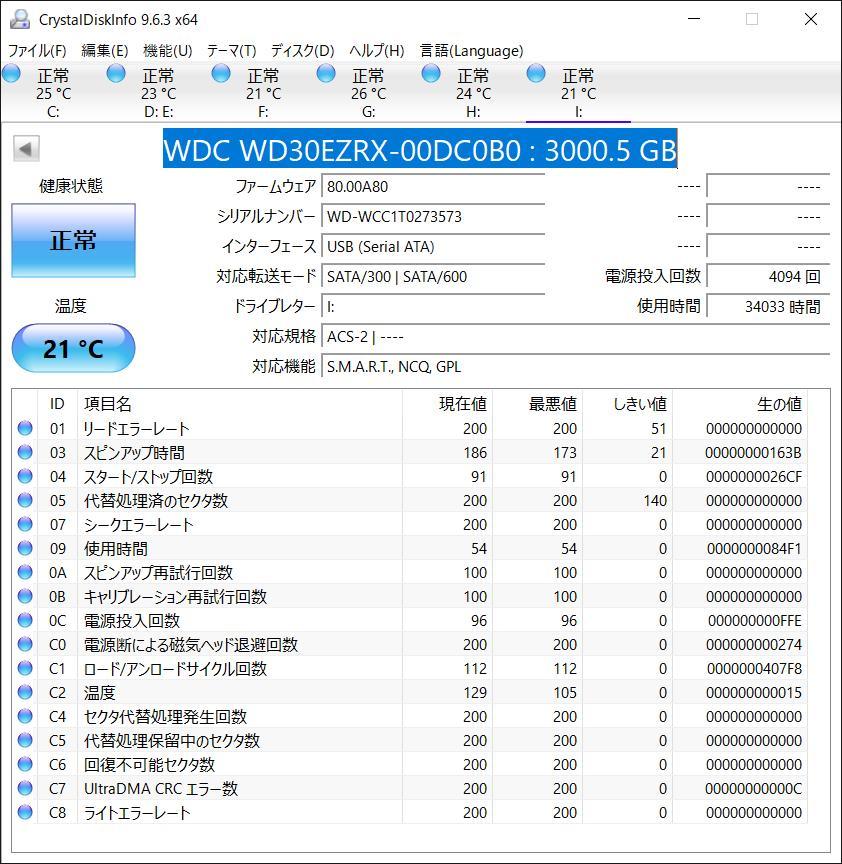Click status orb for attribute C5 row
The width and height of the screenshot is (842, 864).
25,740
